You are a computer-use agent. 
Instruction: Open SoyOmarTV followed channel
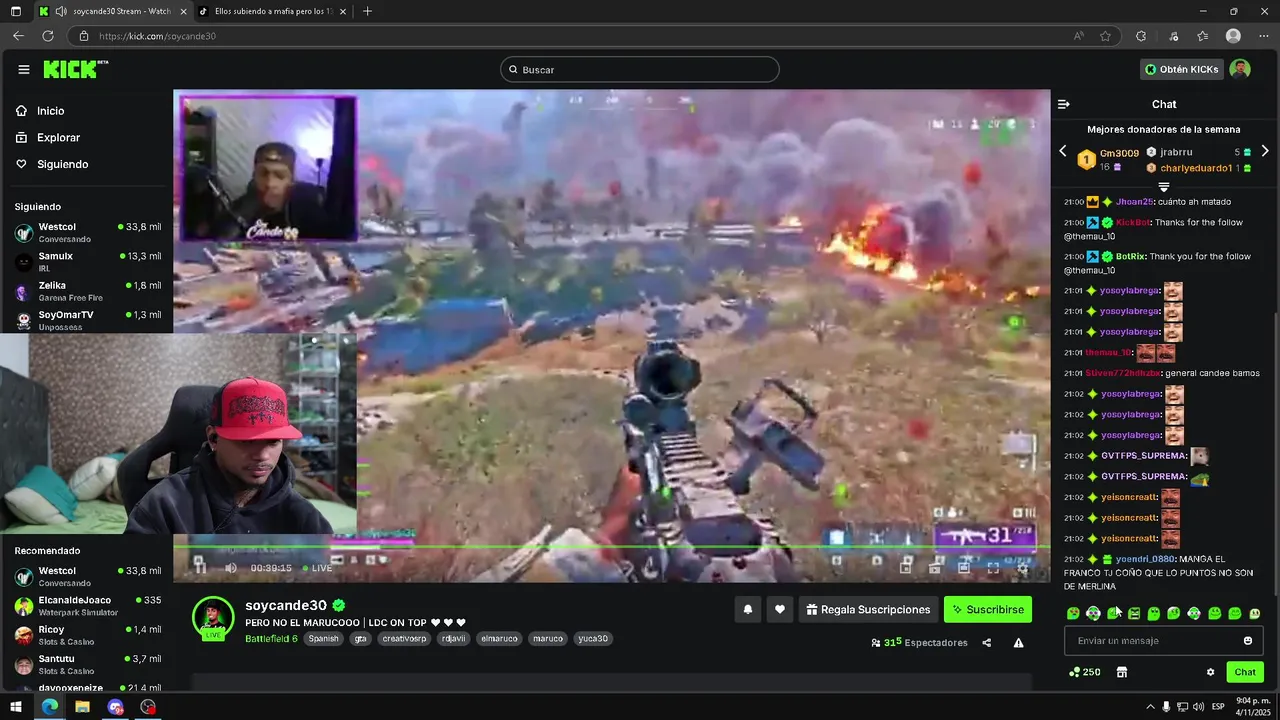coord(88,320)
